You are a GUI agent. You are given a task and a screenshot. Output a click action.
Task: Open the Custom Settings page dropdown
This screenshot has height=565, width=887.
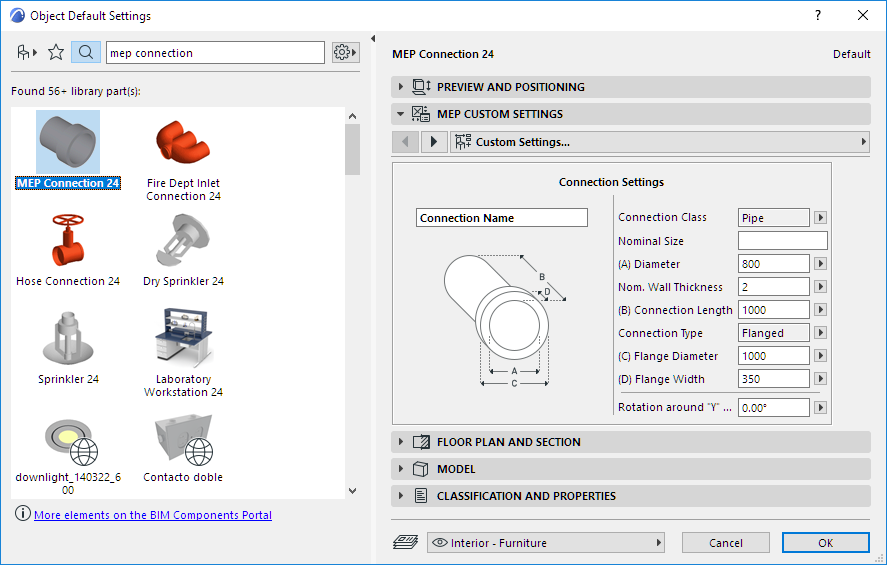pos(660,142)
